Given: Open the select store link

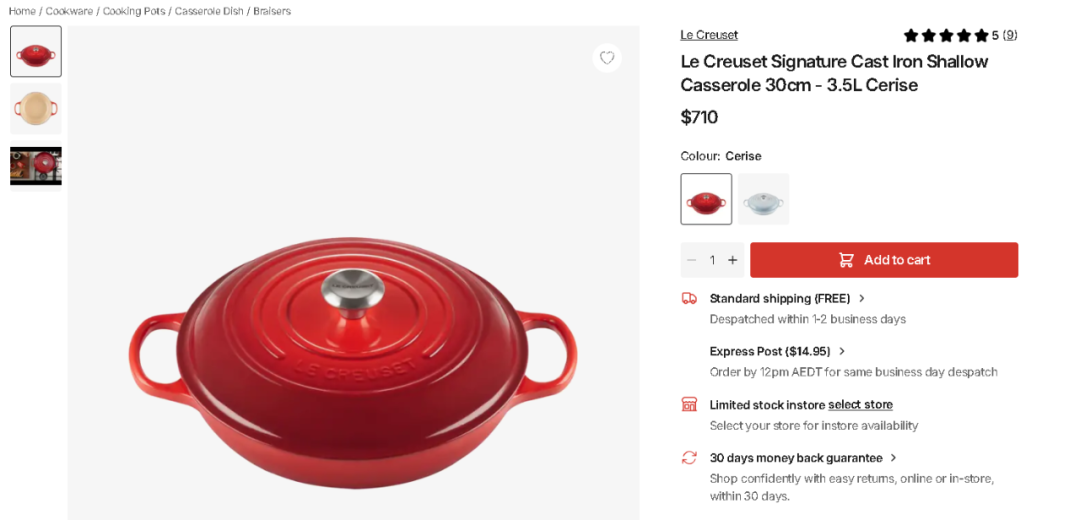Looking at the screenshot, I should 860,405.
